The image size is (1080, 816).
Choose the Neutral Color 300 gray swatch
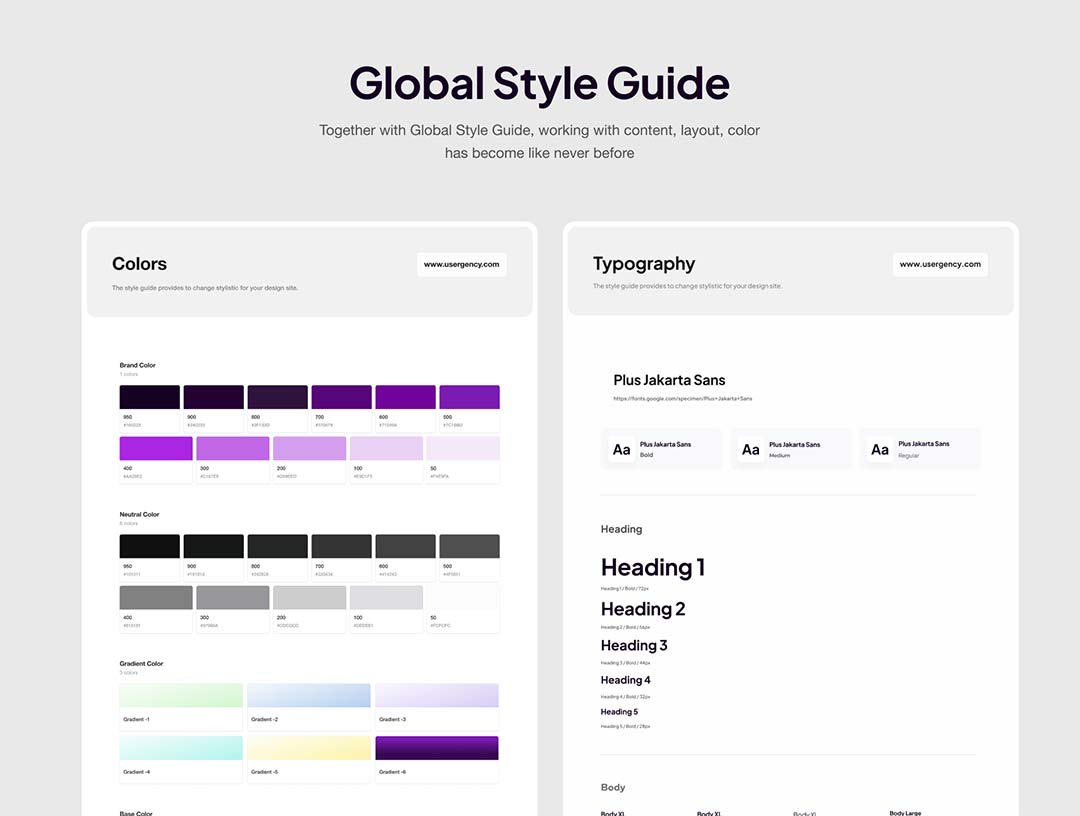tap(233, 597)
